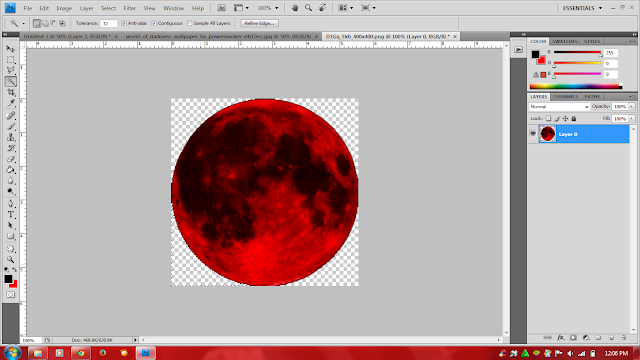This screenshot has width=640, height=360.
Task: Select the Blur tool
Action: point(11,181)
